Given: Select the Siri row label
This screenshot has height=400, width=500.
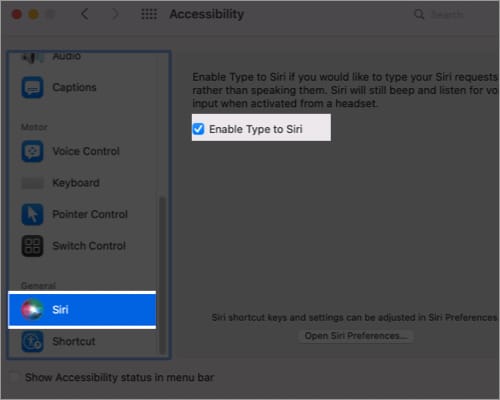Looking at the screenshot, I should (60, 310).
